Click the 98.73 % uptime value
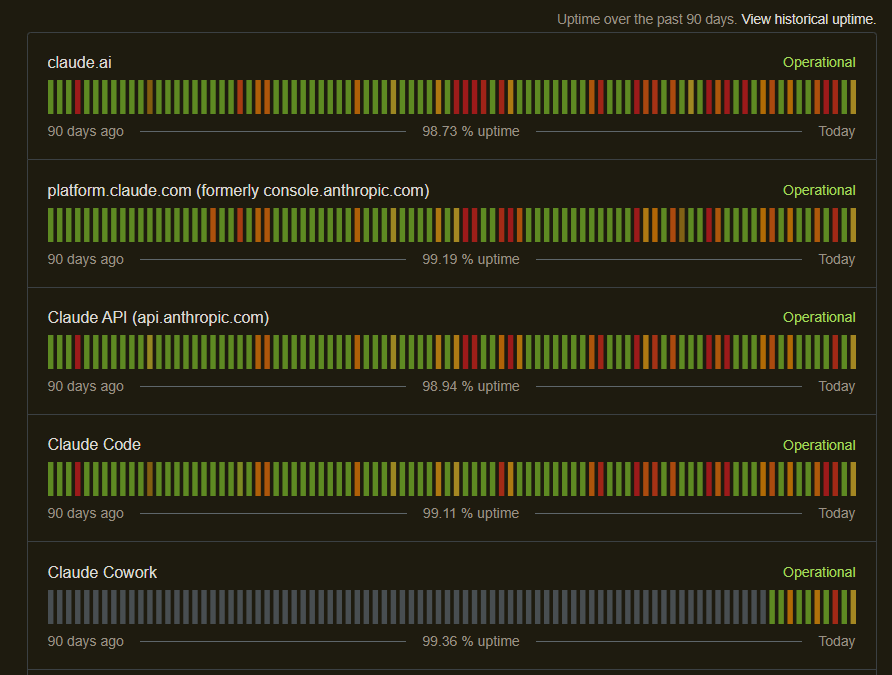The image size is (892, 675). point(470,131)
